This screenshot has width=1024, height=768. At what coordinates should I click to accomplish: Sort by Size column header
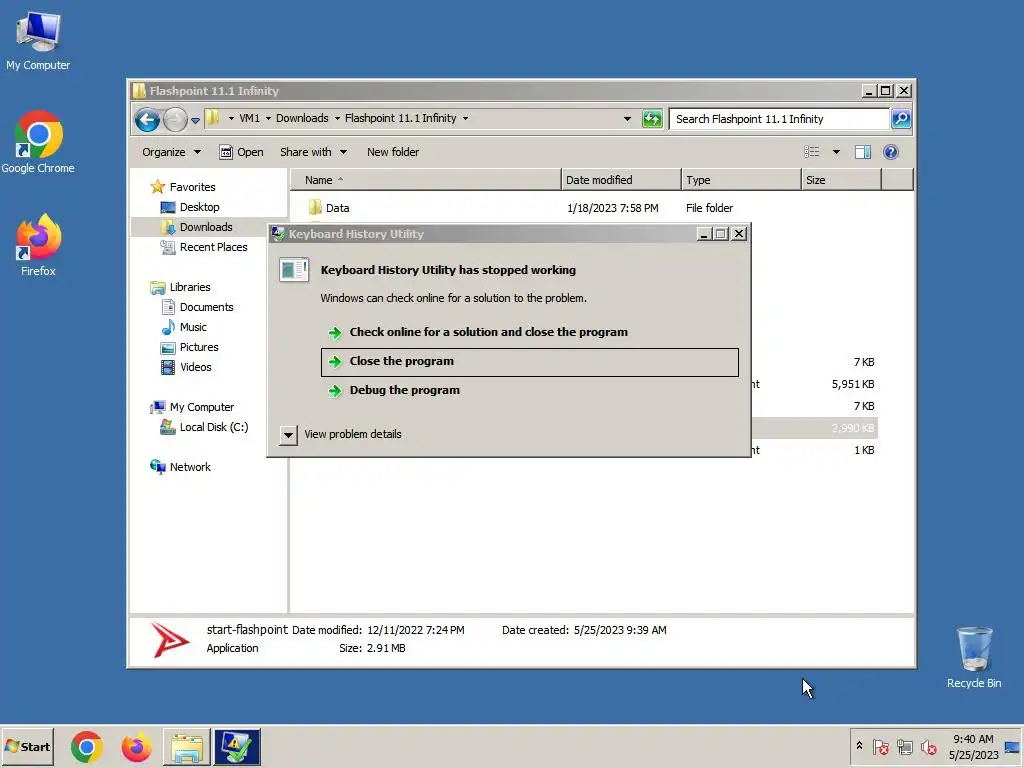coord(841,180)
